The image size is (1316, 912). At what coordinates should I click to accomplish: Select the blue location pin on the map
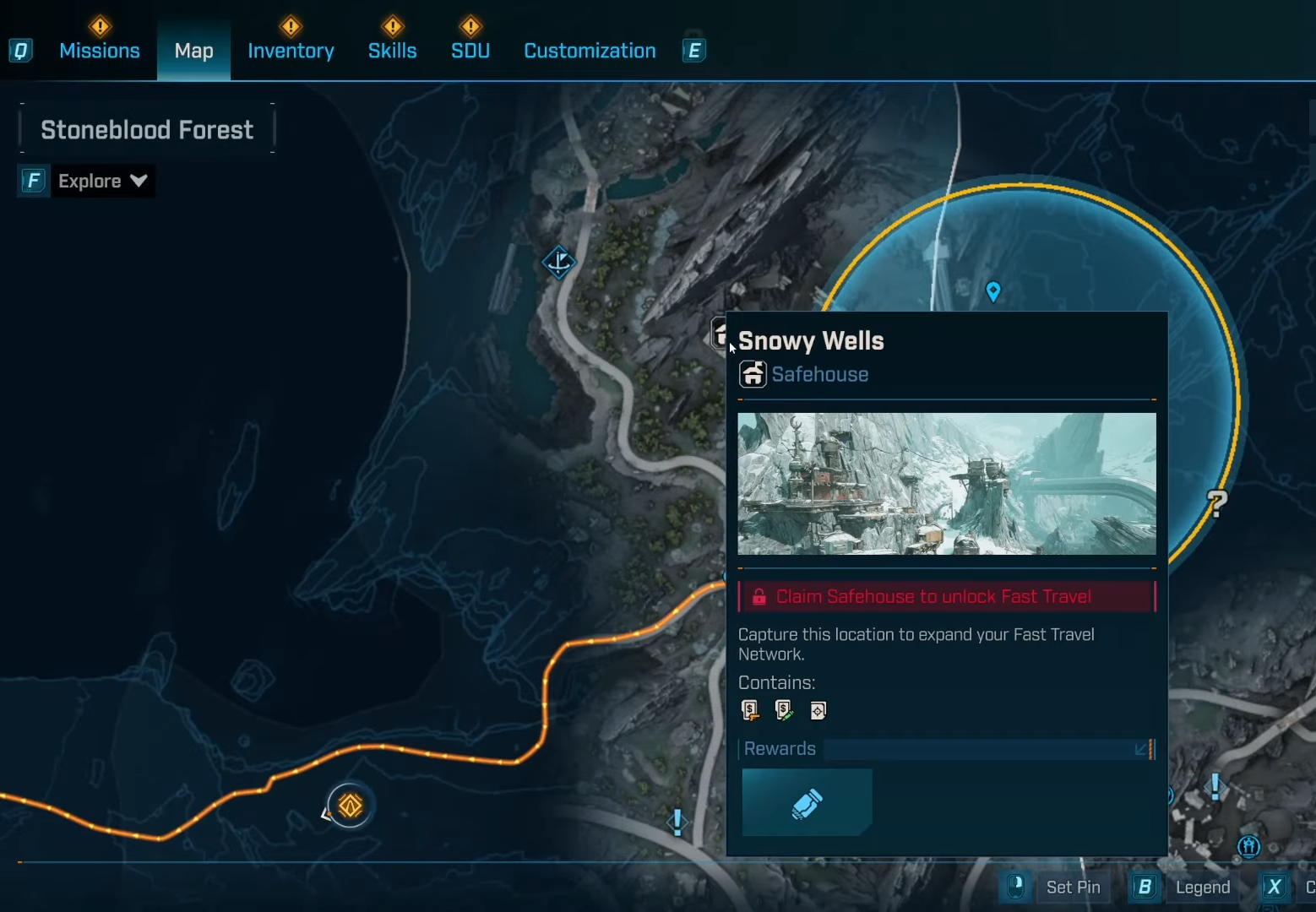pyautogui.click(x=993, y=291)
